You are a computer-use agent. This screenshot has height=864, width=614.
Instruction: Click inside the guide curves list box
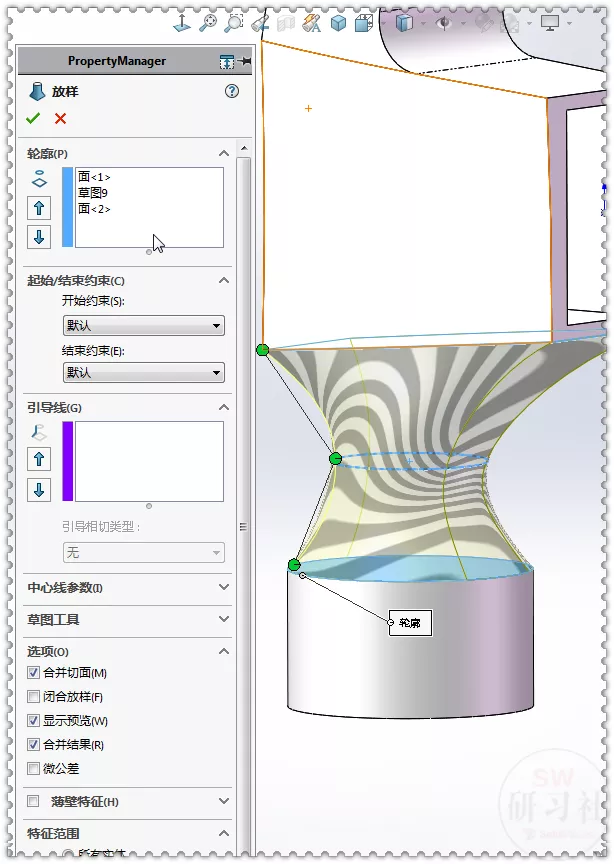click(149, 461)
